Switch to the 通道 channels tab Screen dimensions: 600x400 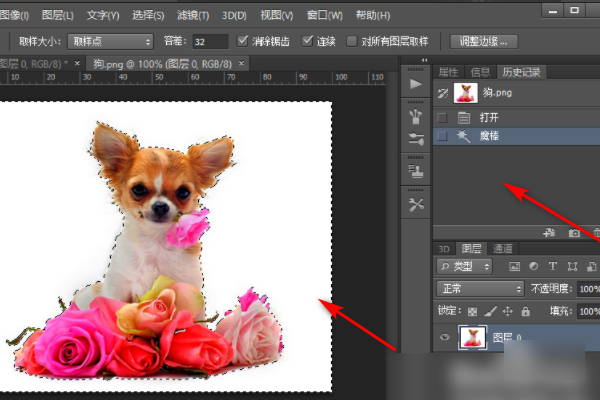pyautogui.click(x=503, y=248)
